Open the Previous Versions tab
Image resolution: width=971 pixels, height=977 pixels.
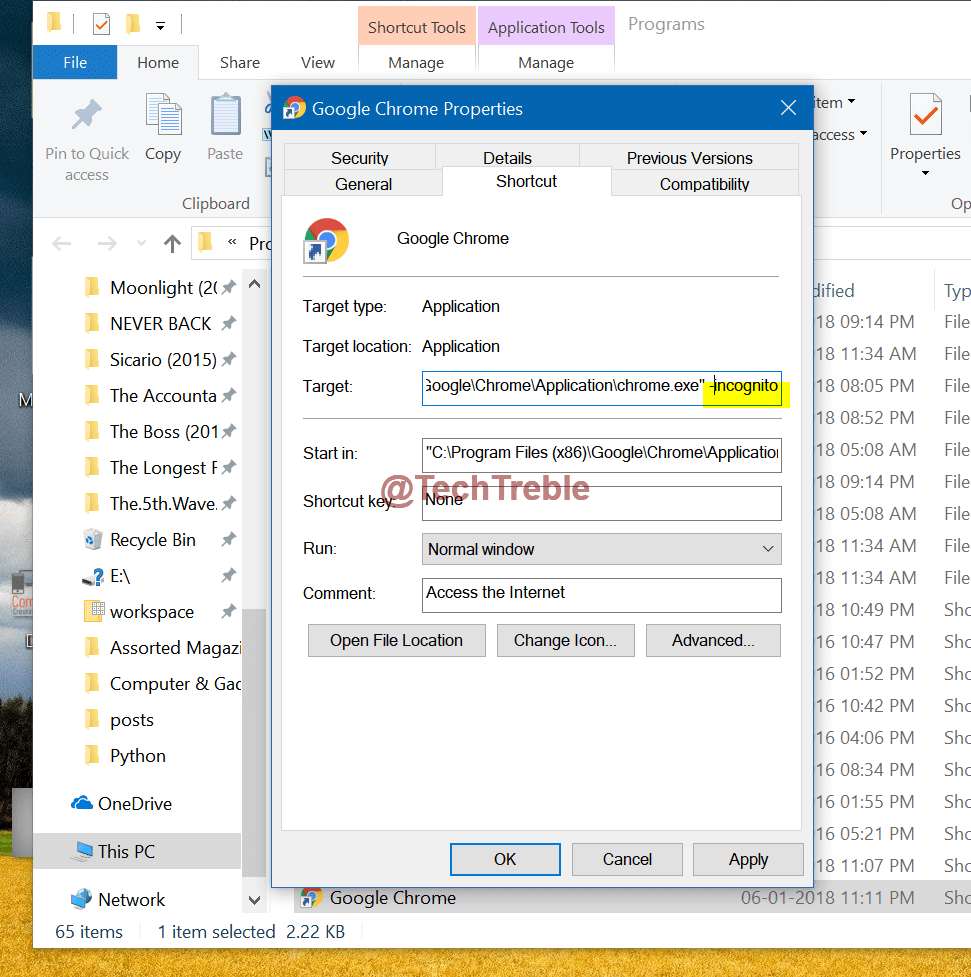point(689,158)
